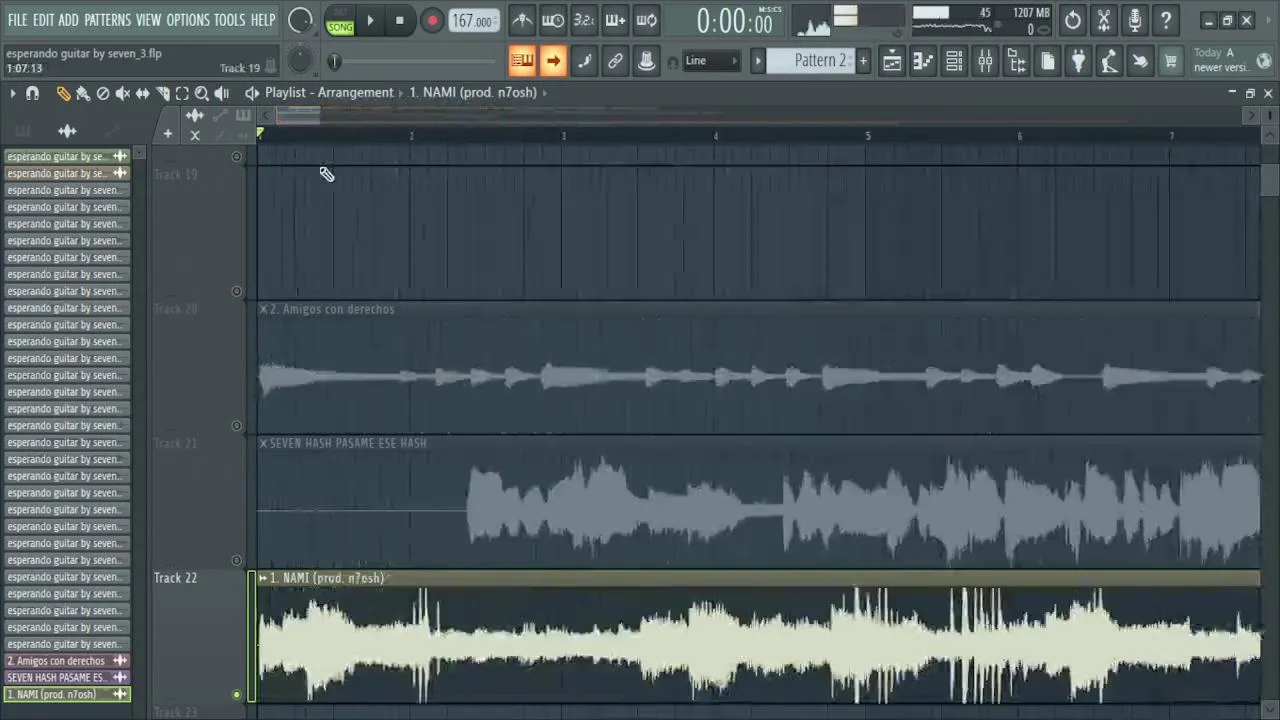Select the Zoom magnifier tool

pyautogui.click(x=202, y=93)
